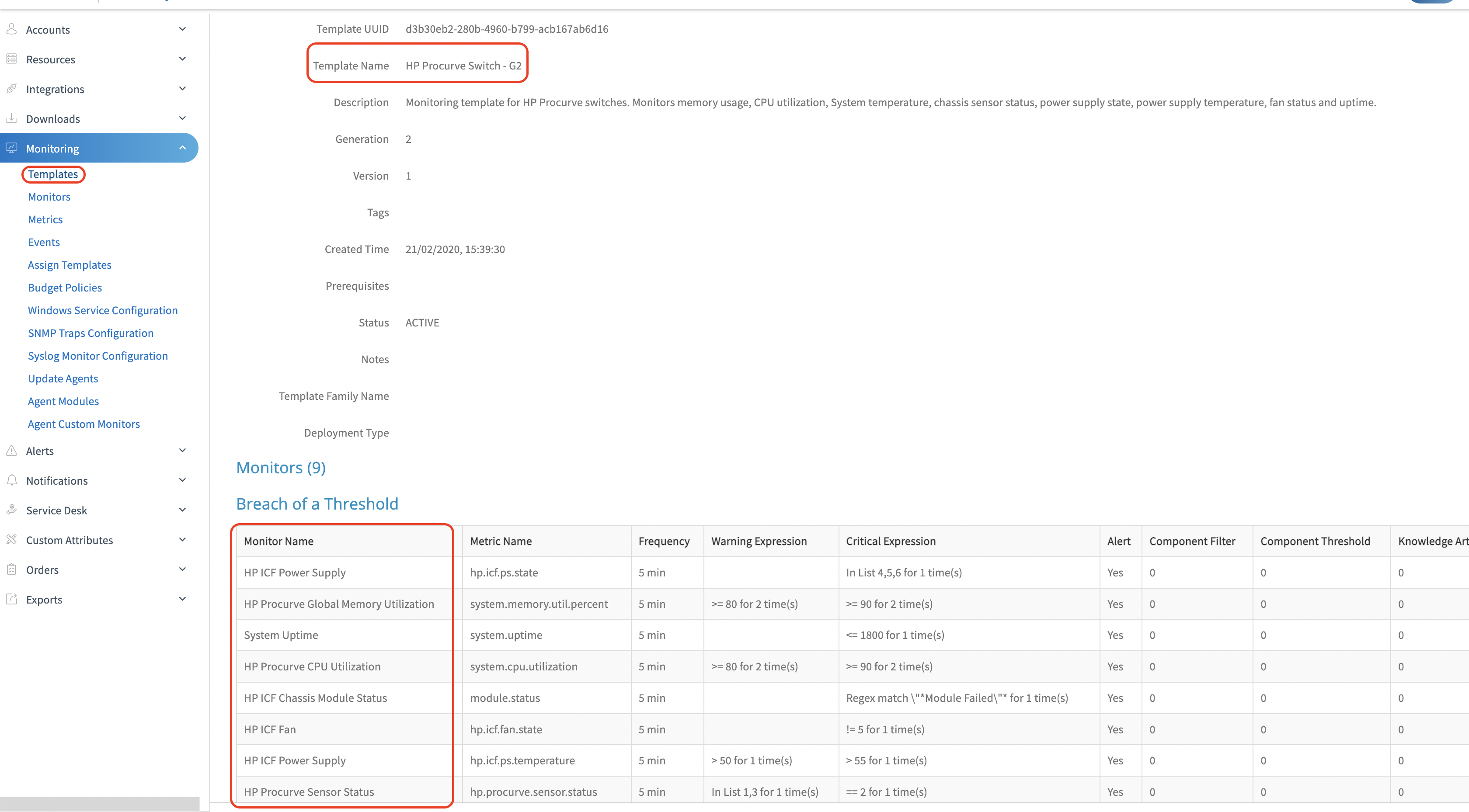1469x812 pixels.
Task: Click the Integrations plug icon
Action: [x=11, y=88]
